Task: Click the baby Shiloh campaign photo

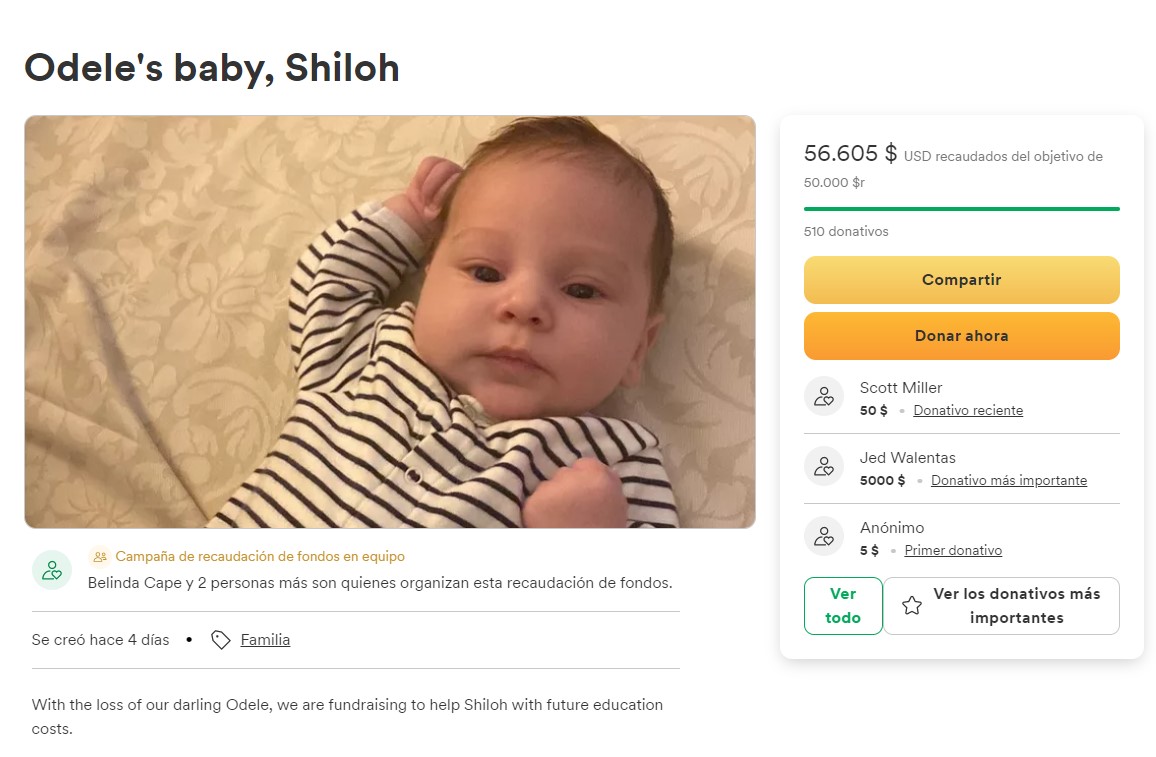Action: click(390, 322)
